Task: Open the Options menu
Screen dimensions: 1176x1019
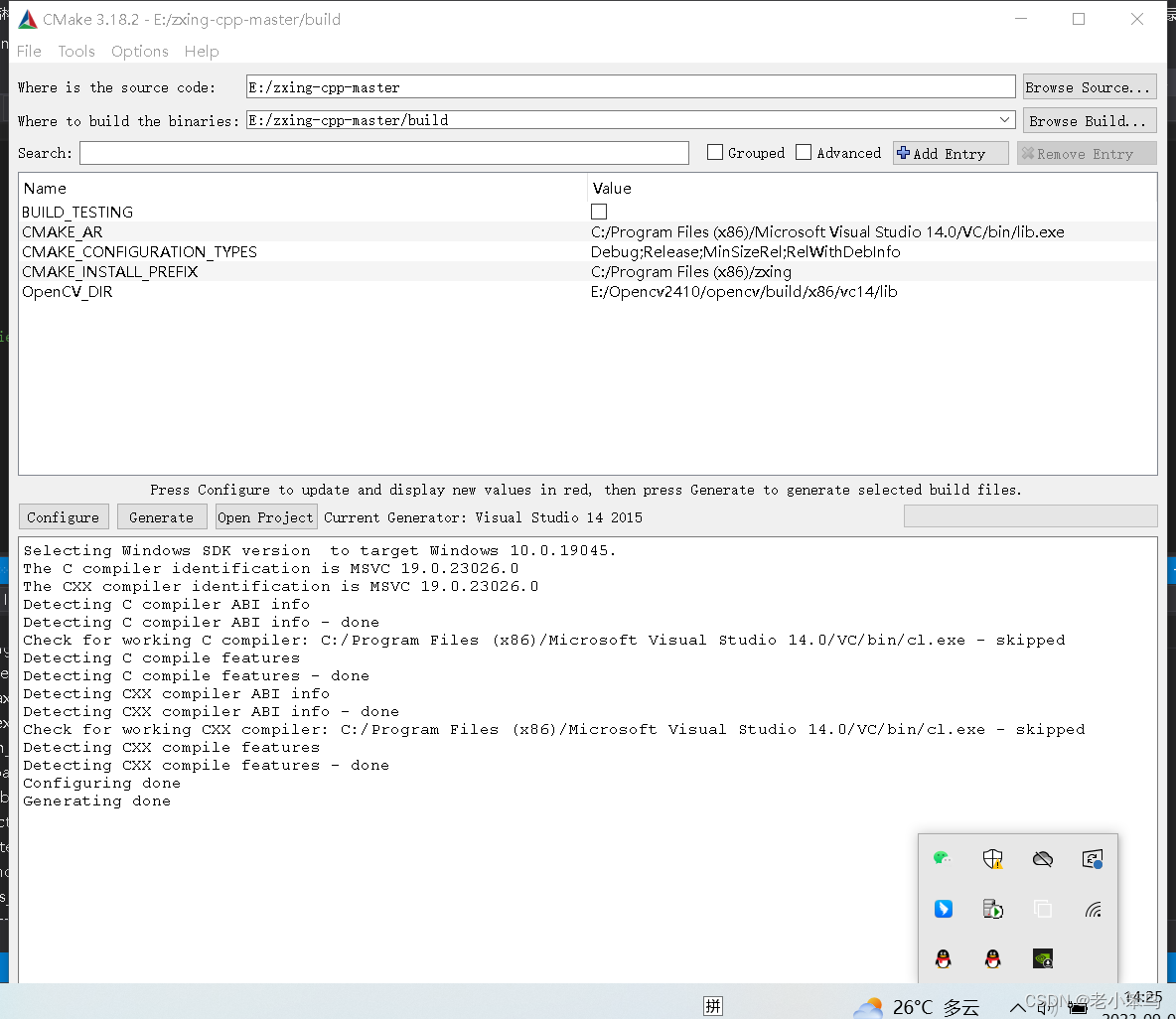Action: pyautogui.click(x=139, y=52)
